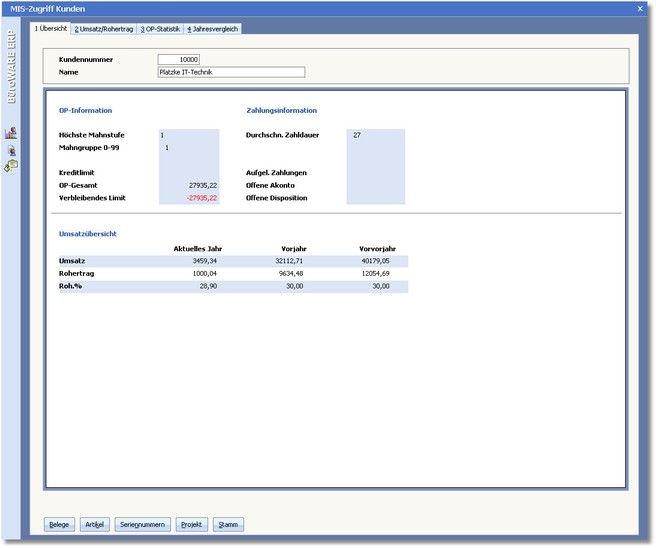Open the 2 Umsatz/Rohertrag tab
656x548 pixels.
tap(103, 28)
